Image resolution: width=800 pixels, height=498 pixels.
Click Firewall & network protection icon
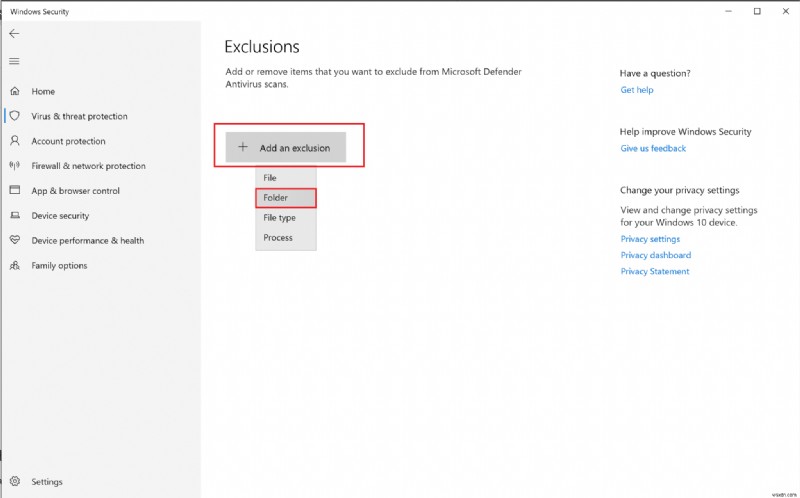[x=15, y=166]
